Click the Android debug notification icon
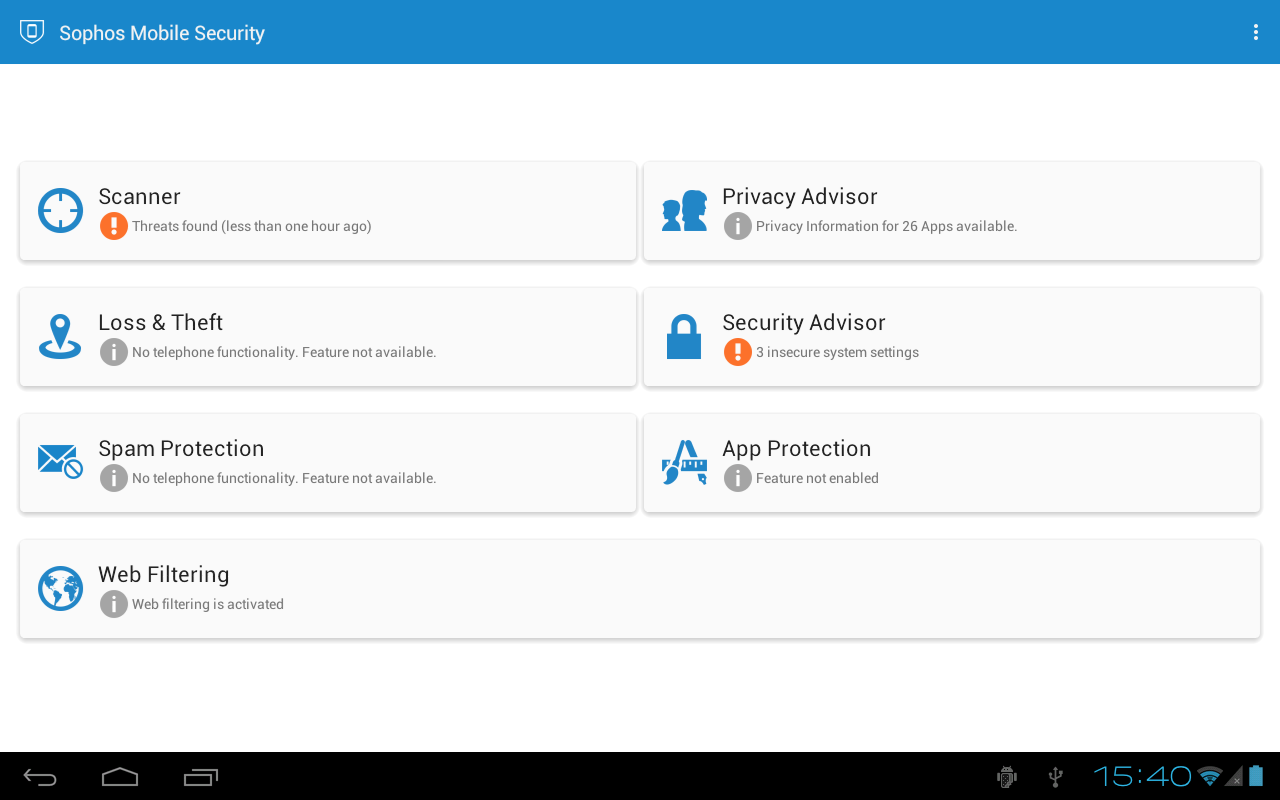The image size is (1280, 800). click(x=1007, y=776)
